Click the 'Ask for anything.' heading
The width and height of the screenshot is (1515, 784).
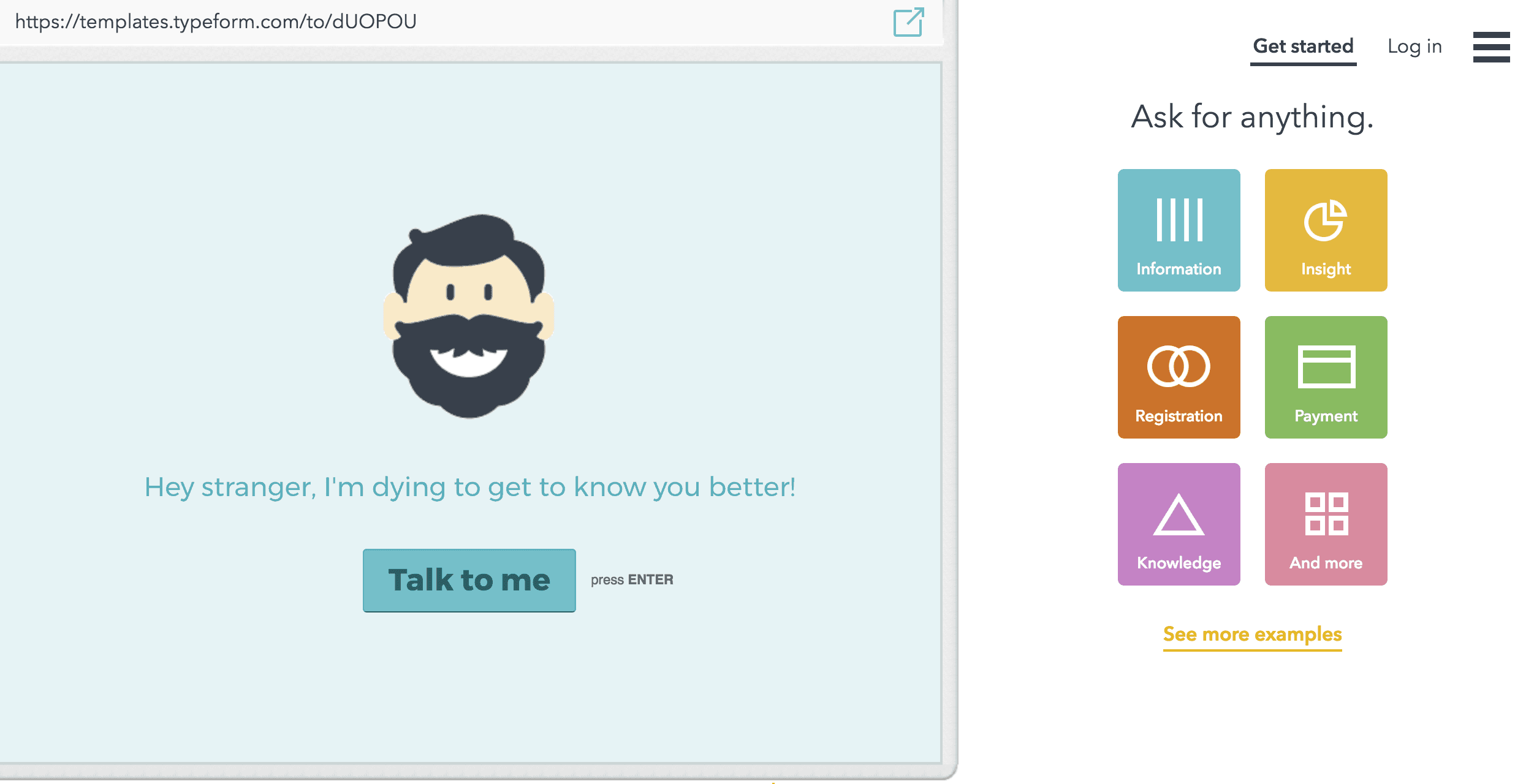(1252, 117)
